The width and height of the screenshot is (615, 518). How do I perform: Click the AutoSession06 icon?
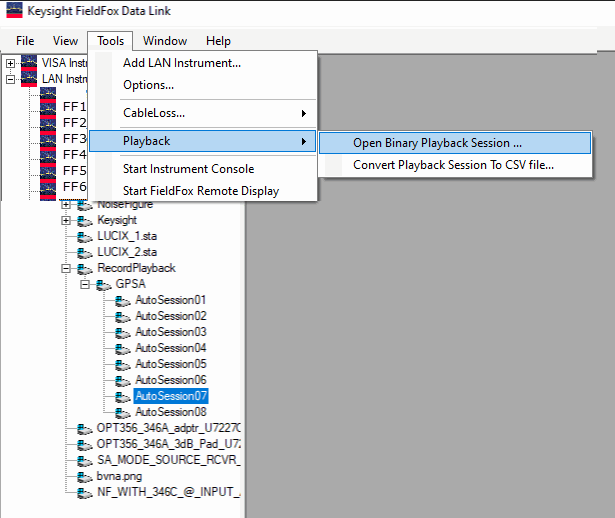122,381
